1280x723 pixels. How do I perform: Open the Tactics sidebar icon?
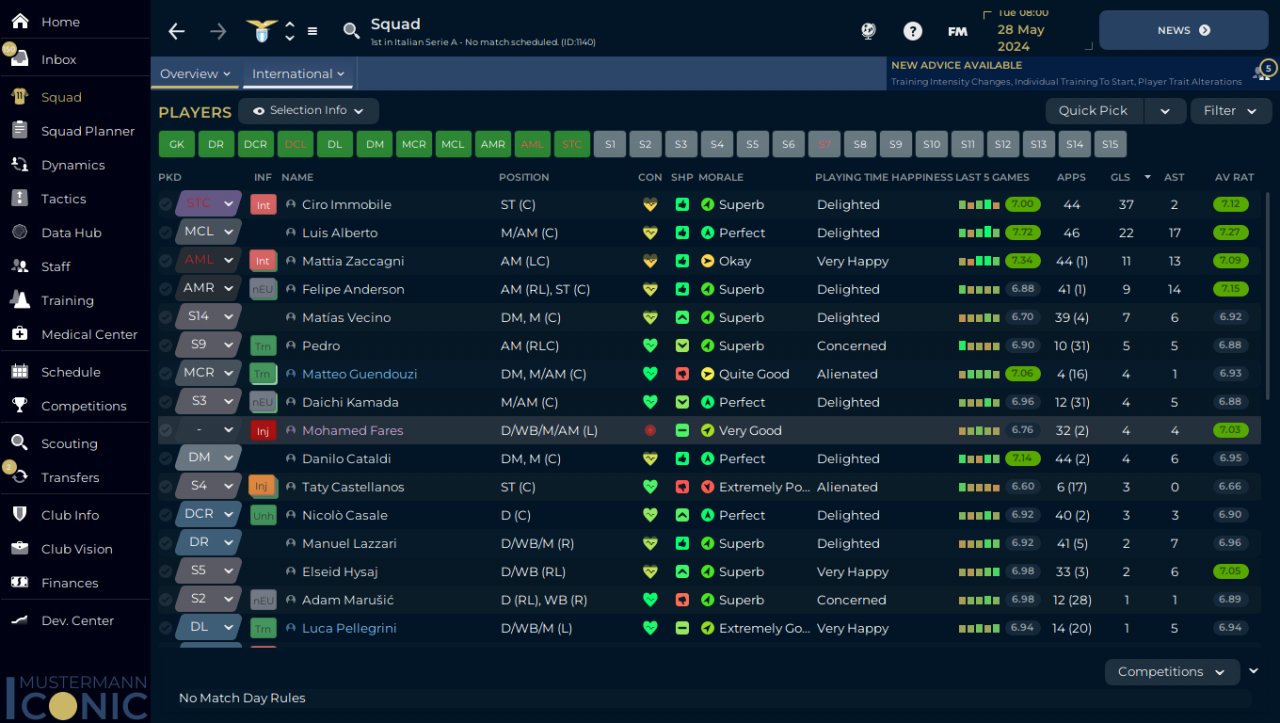pos(20,199)
